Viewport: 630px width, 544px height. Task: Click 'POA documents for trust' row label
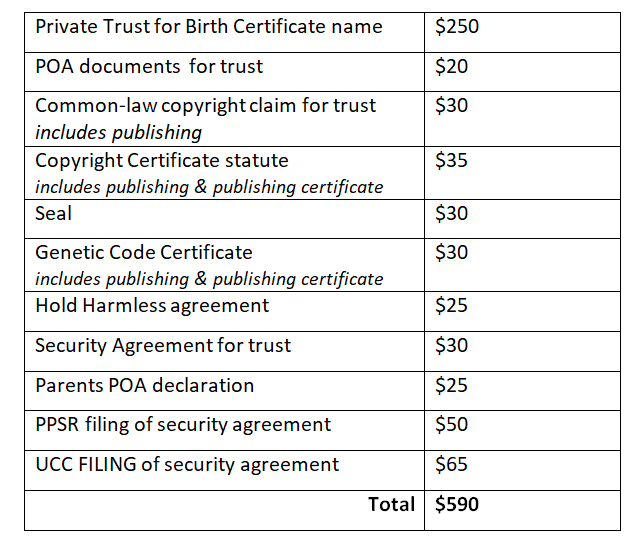[149, 67]
